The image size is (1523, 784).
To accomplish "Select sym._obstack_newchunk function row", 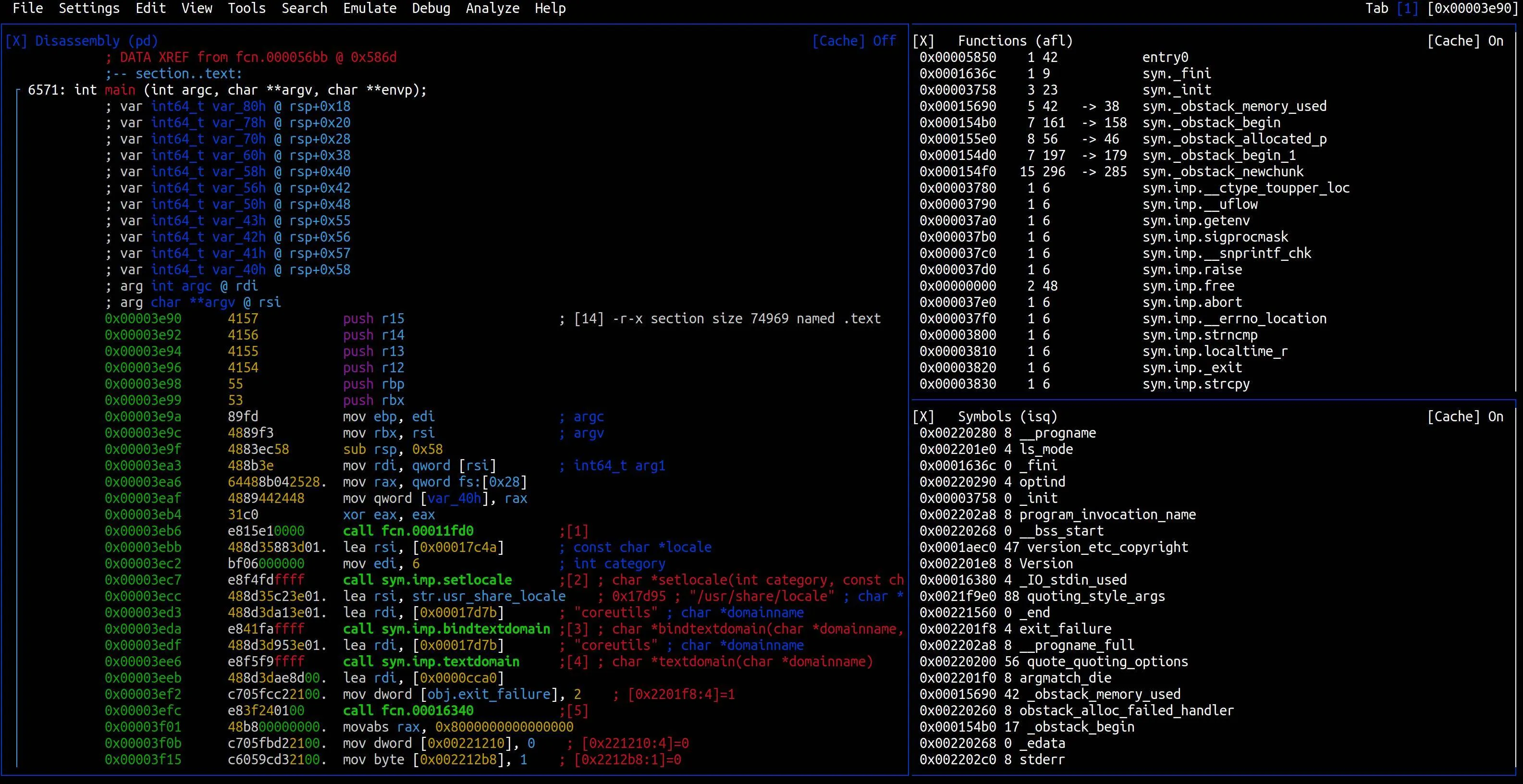I will (1223, 171).
